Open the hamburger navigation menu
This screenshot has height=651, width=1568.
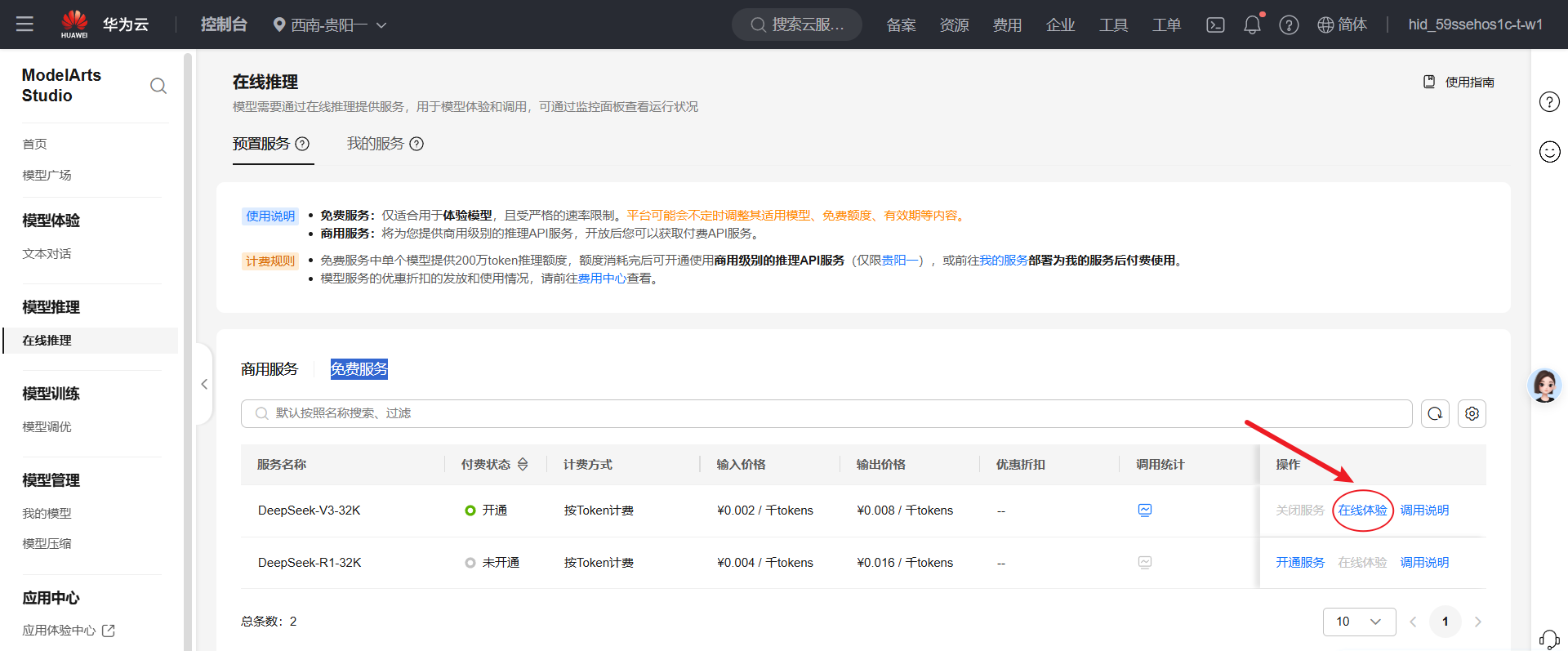[x=24, y=25]
